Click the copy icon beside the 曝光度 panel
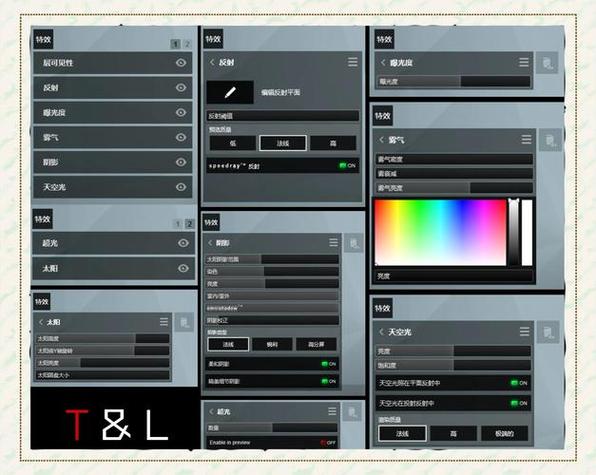Screen dimensions: 596x475 (x=547, y=63)
